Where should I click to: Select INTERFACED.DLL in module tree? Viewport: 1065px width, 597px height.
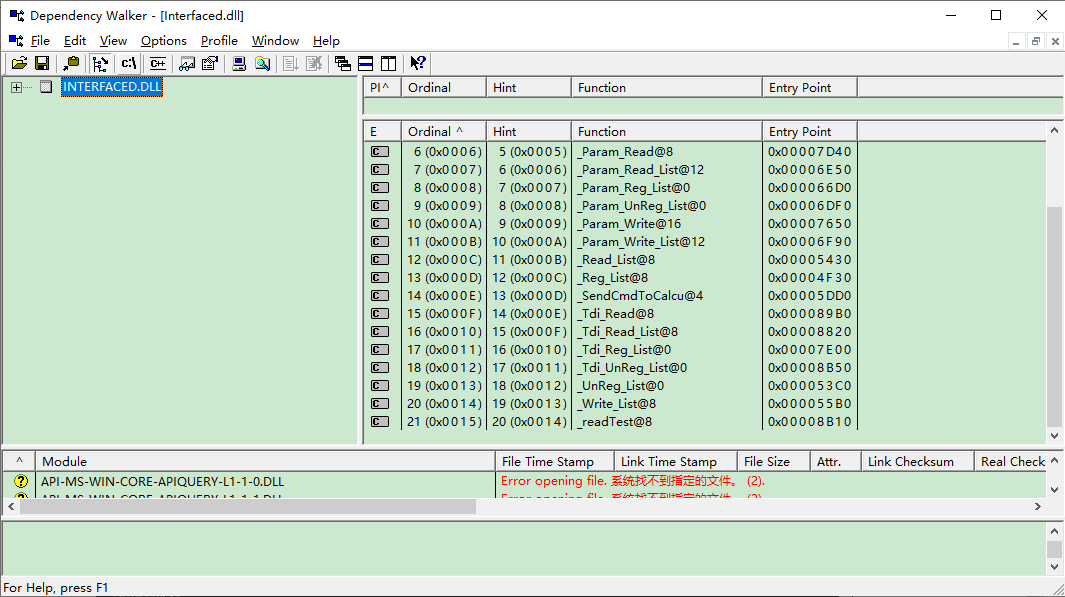pyautogui.click(x=112, y=87)
